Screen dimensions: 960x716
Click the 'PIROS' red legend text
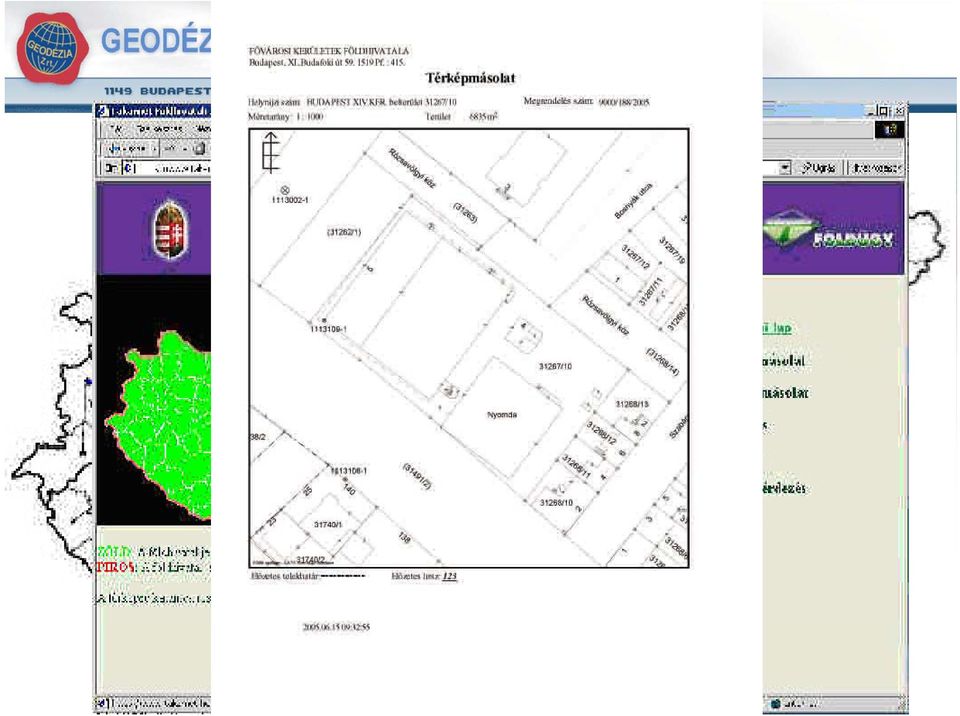click(x=116, y=567)
